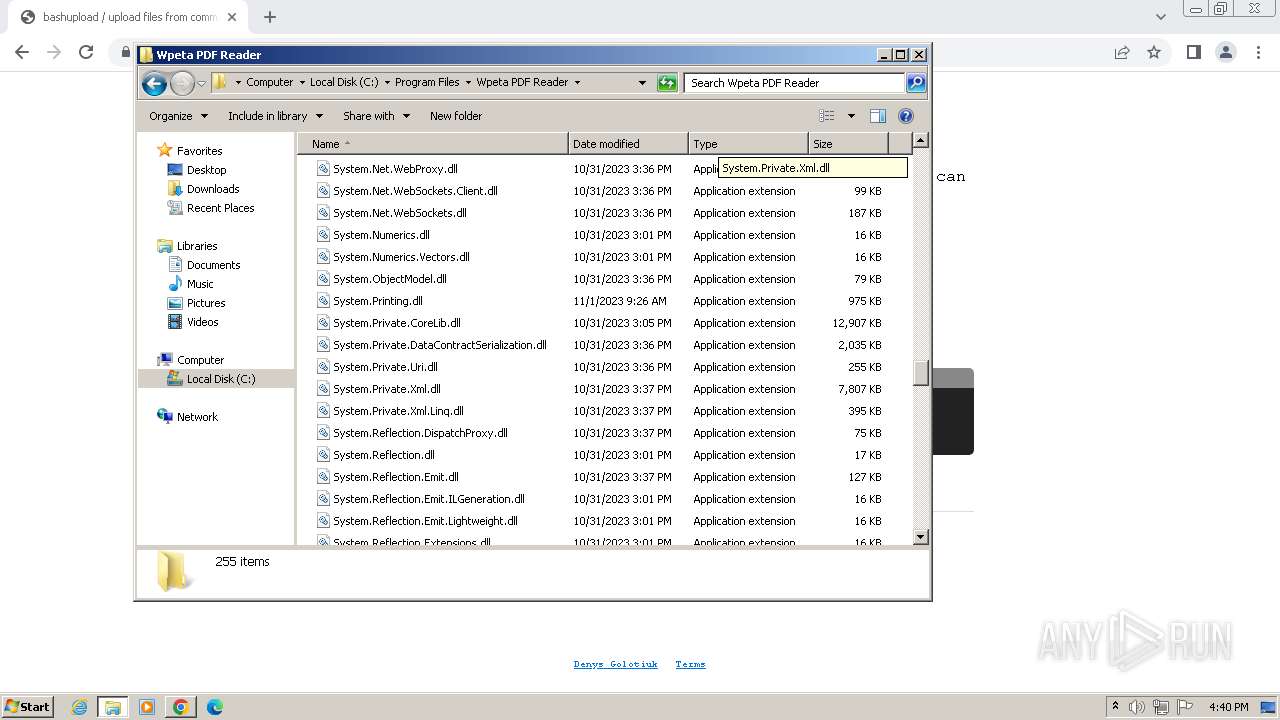
Task: Refresh the Wpeta PDF Reader folder
Action: tap(667, 83)
